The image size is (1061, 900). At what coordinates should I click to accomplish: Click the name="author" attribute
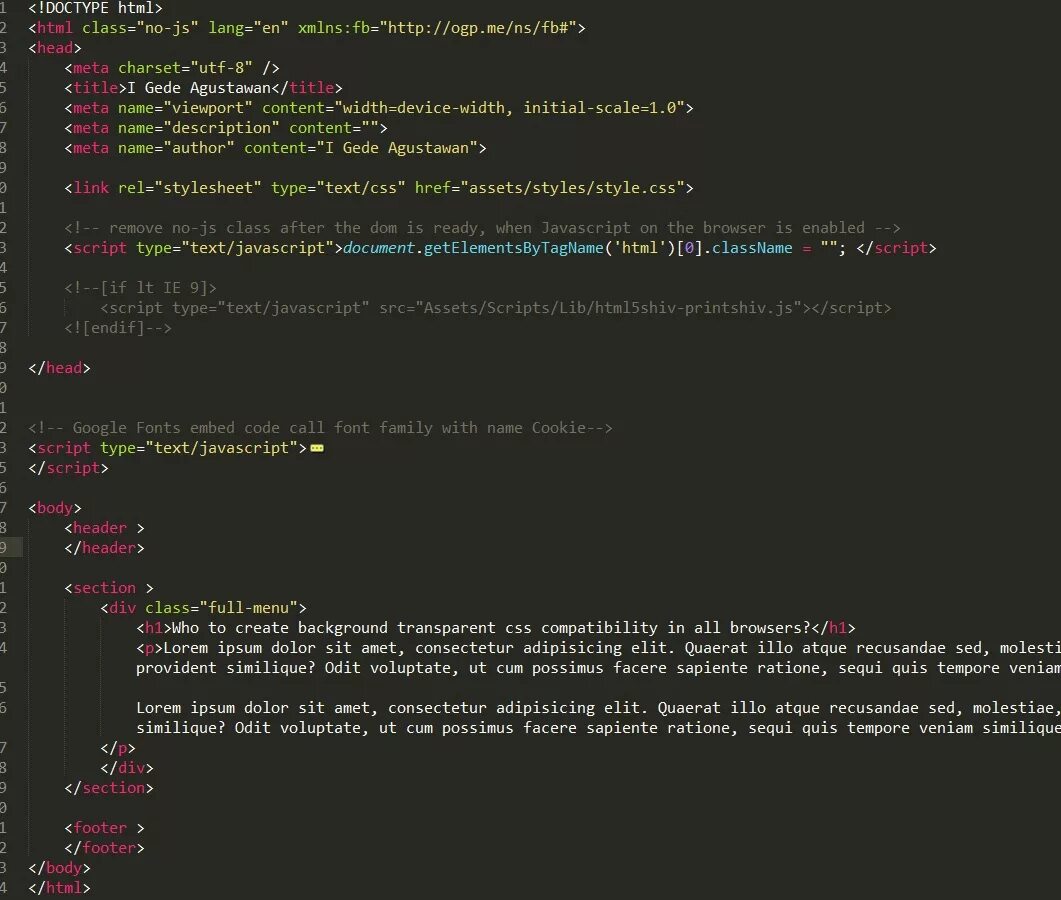pyautogui.click(x=177, y=148)
